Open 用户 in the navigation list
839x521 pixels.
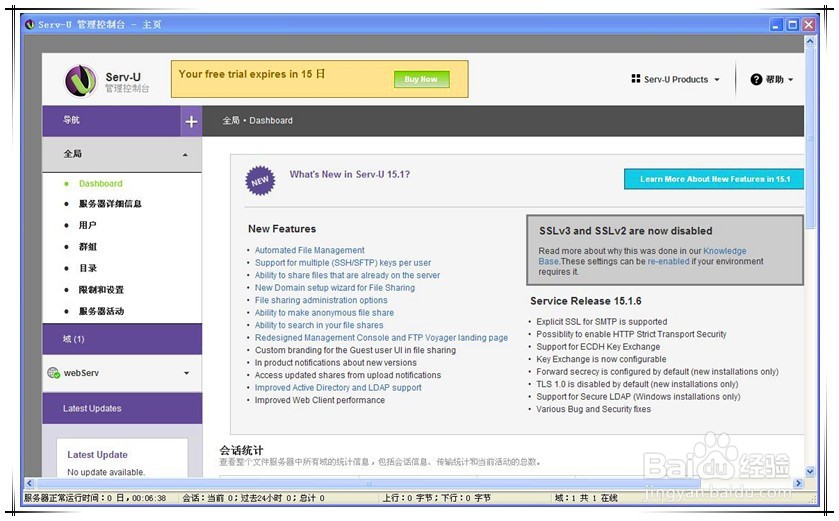tap(87, 225)
